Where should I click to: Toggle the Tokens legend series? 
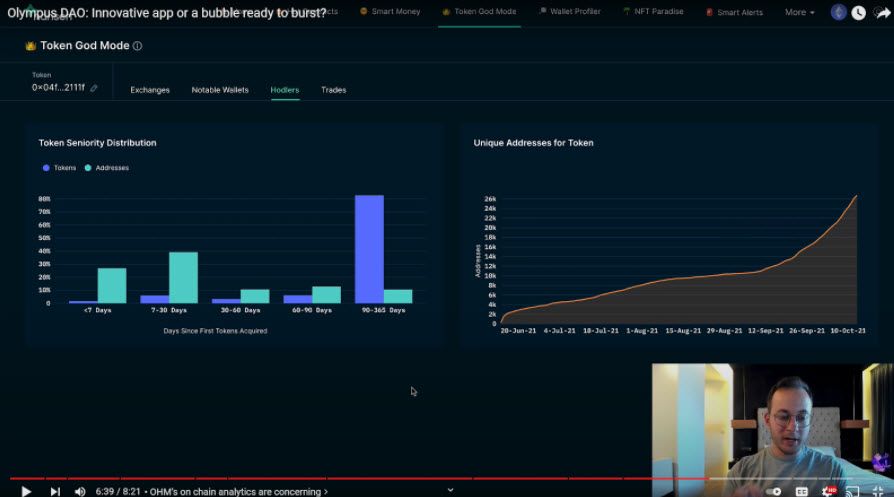pos(59,168)
